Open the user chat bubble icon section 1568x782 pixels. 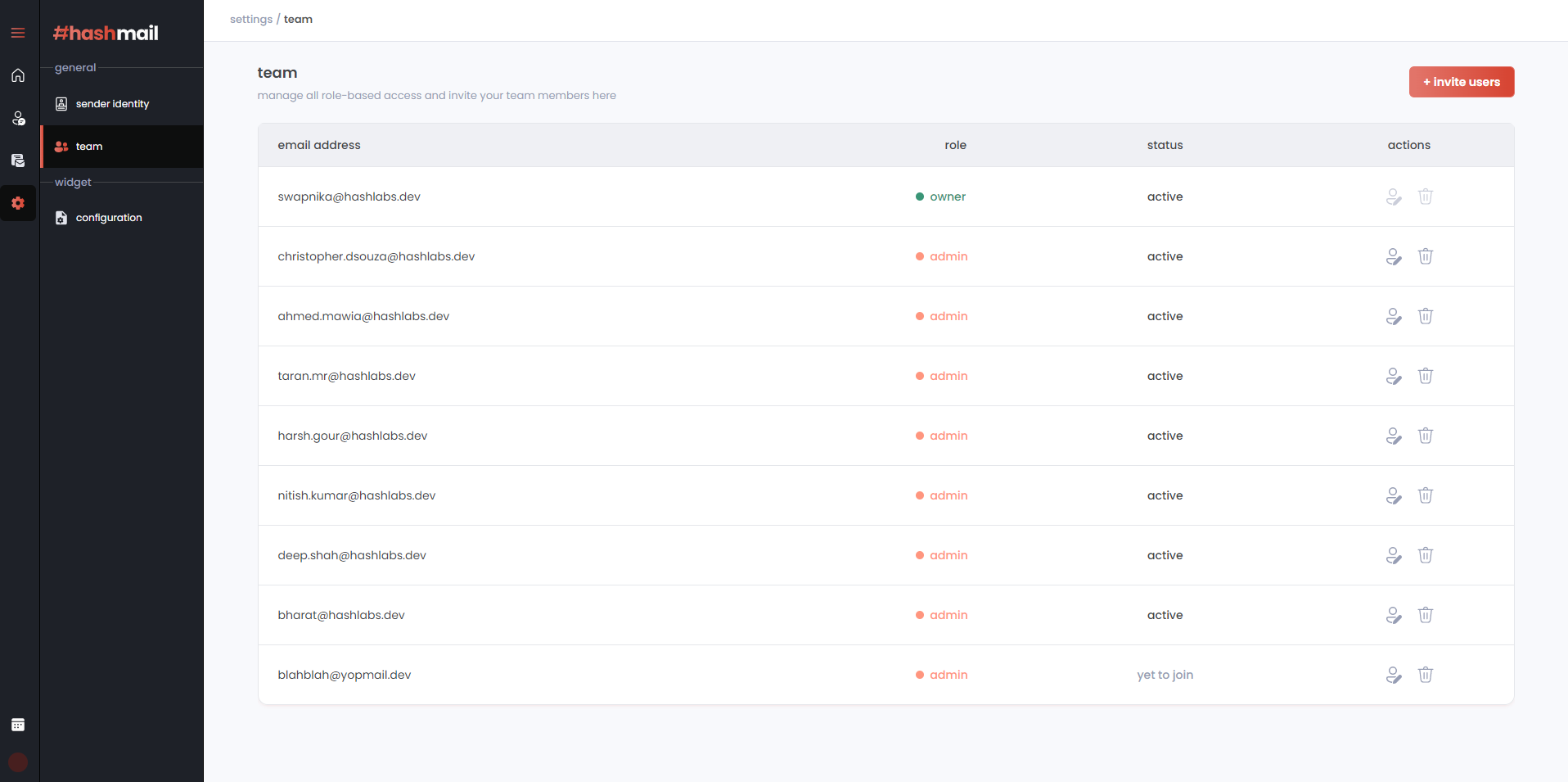pos(18,118)
